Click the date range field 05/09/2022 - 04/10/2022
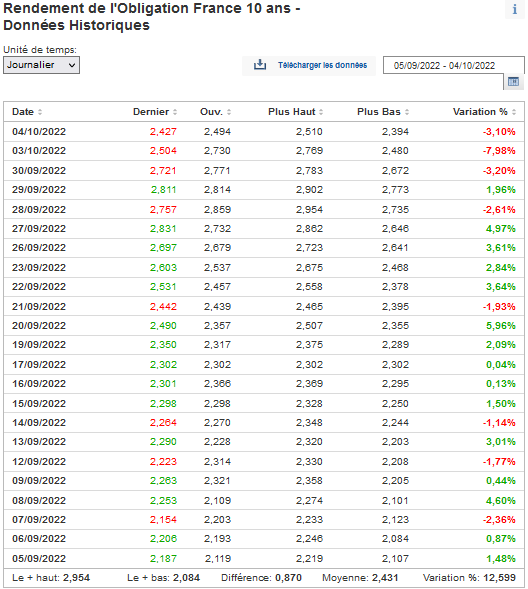Image resolution: width=528 pixels, height=589 pixels. [x=453, y=65]
